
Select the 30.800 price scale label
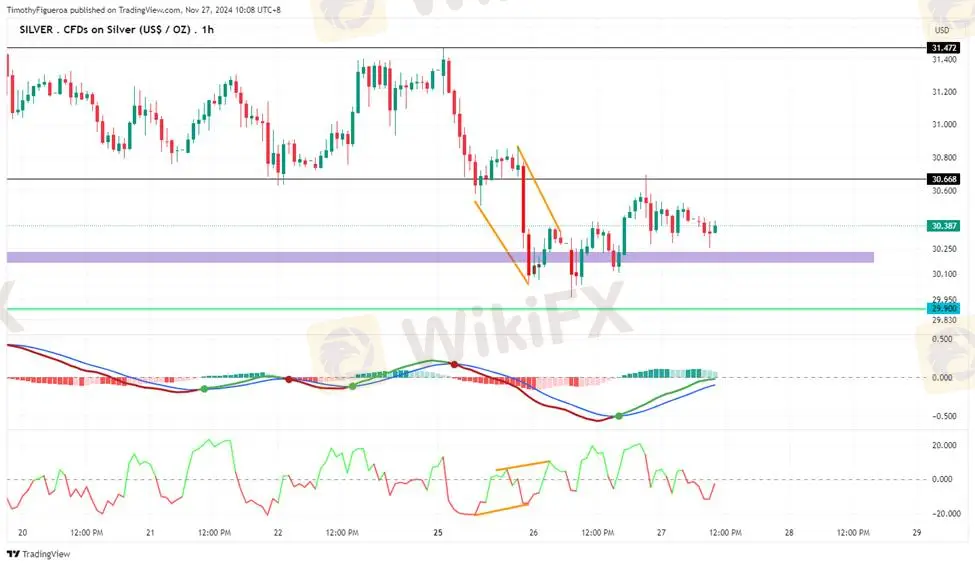(944, 157)
